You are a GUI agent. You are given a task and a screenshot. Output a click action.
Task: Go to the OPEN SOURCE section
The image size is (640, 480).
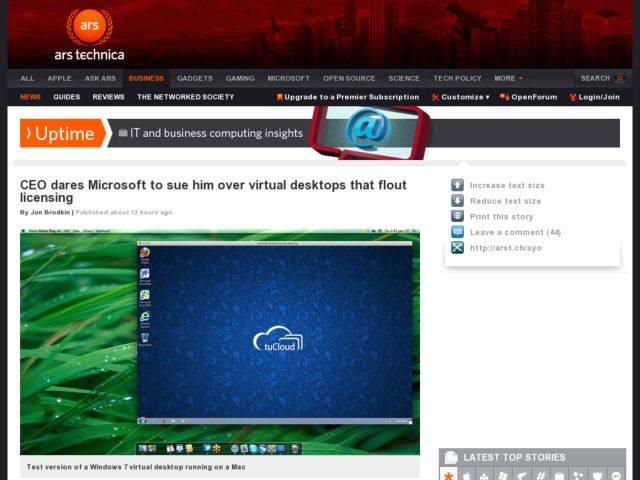point(349,78)
